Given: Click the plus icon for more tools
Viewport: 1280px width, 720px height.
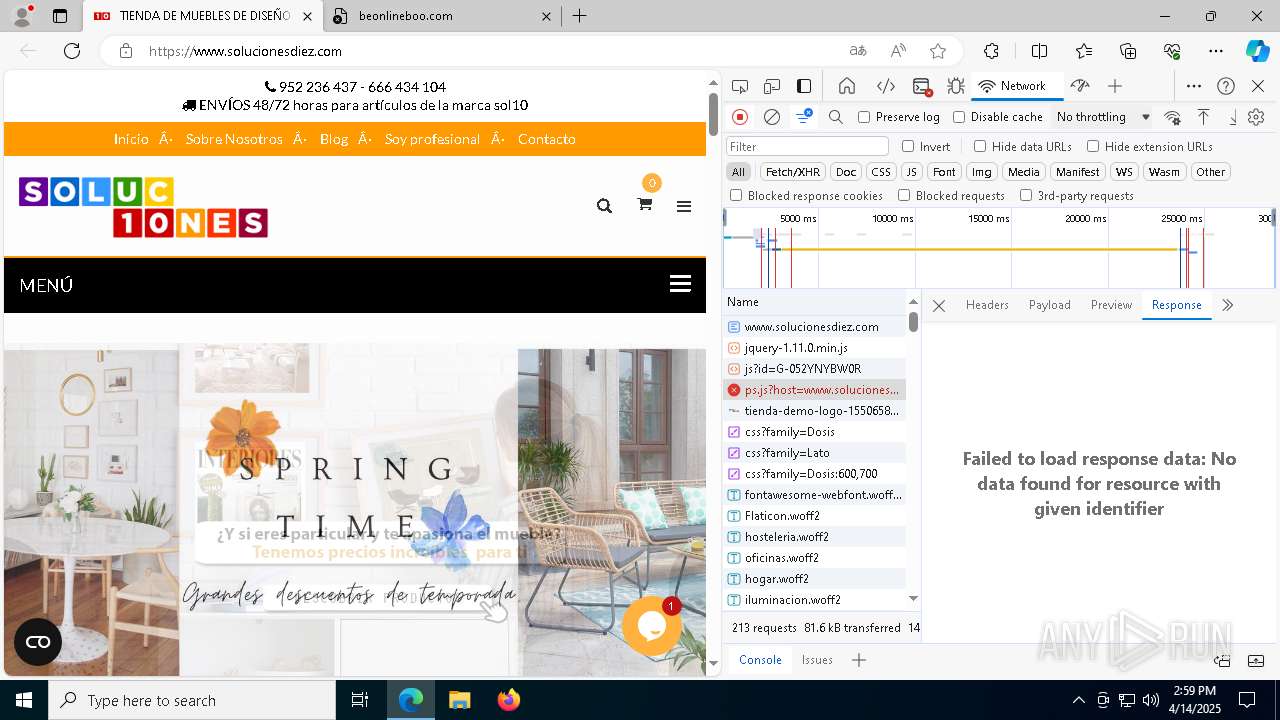Looking at the screenshot, I should click(x=1115, y=86).
